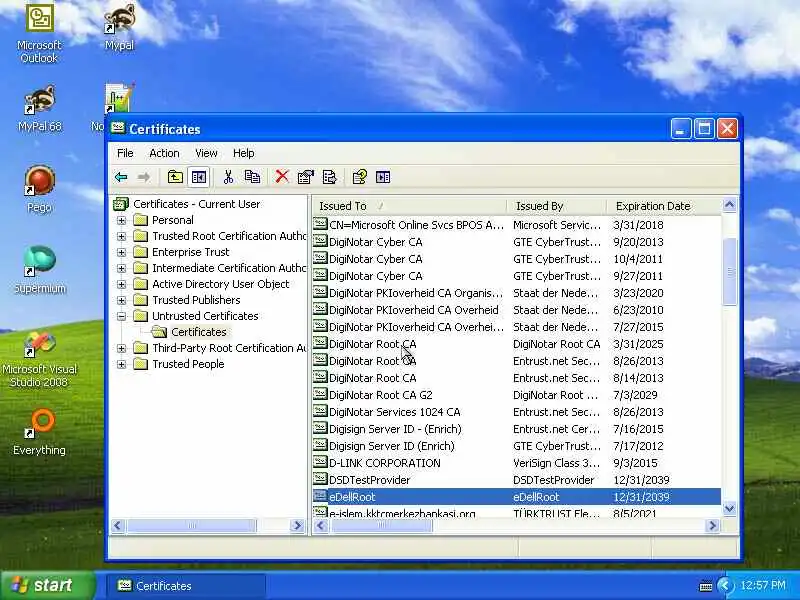Click the Back arrow toolbar icon
This screenshot has height=600, width=800.
121,177
